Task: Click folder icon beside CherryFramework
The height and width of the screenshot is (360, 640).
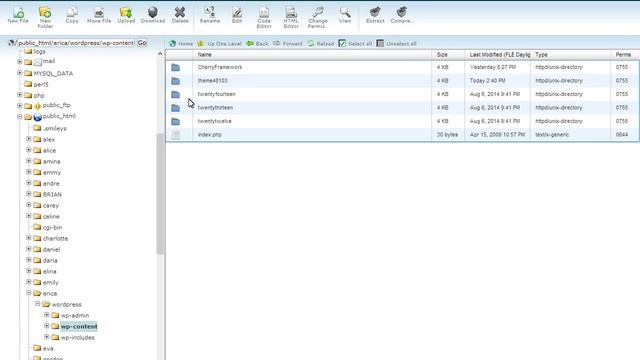Action: (x=176, y=67)
